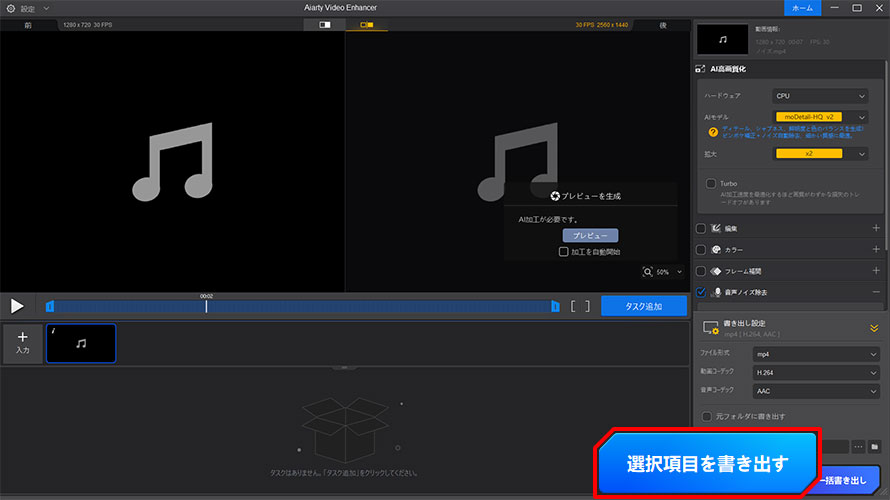Screen dimensions: 890x500
Task: Click the left trim handle on timeline
Action: [50, 306]
